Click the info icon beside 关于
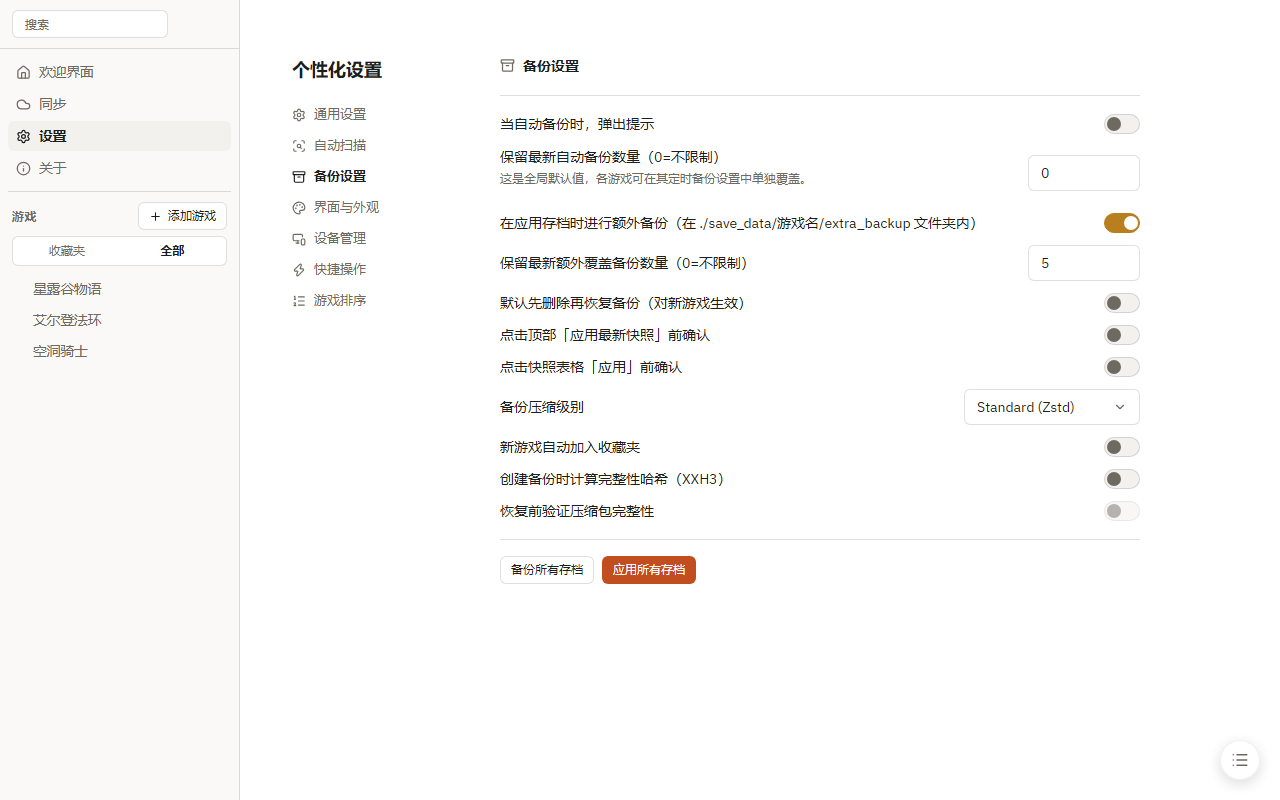 pos(23,168)
